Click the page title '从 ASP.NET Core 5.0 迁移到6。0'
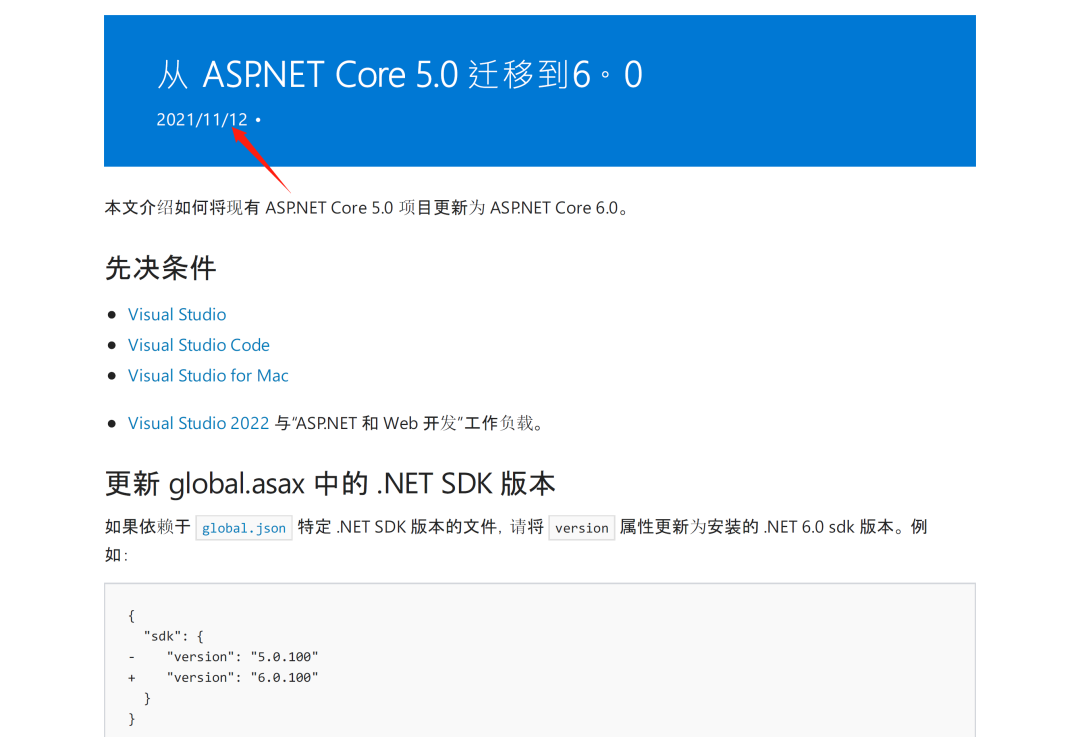The height and width of the screenshot is (737, 1080). pyautogui.click(x=400, y=74)
